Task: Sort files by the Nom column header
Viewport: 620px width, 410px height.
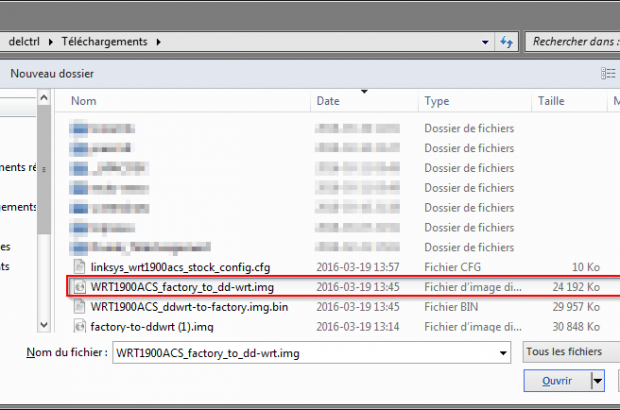Action: (83, 101)
